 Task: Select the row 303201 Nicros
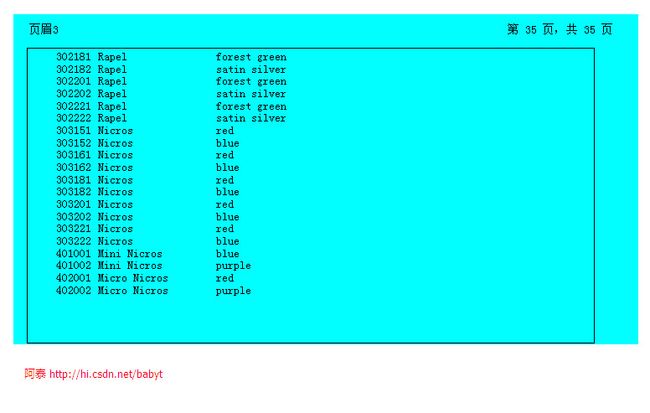coord(145,204)
